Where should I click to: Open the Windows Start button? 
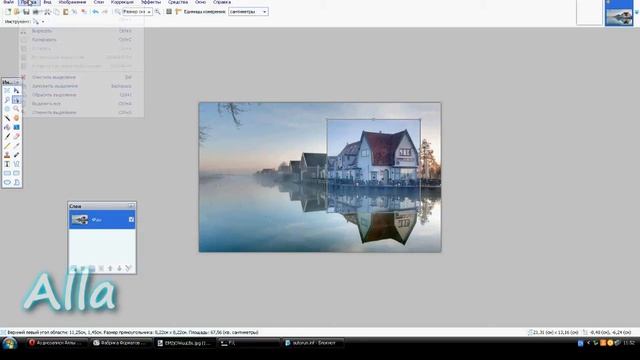(9, 343)
